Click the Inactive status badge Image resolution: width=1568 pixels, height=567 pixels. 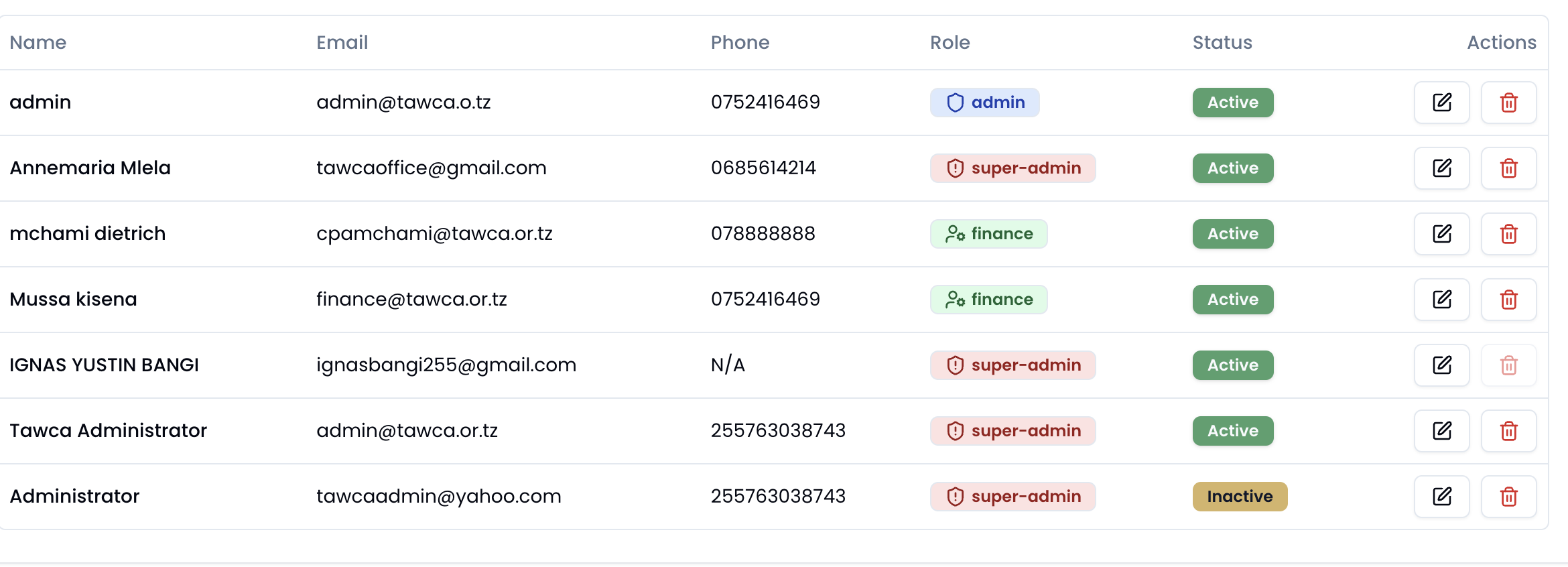pyautogui.click(x=1239, y=497)
